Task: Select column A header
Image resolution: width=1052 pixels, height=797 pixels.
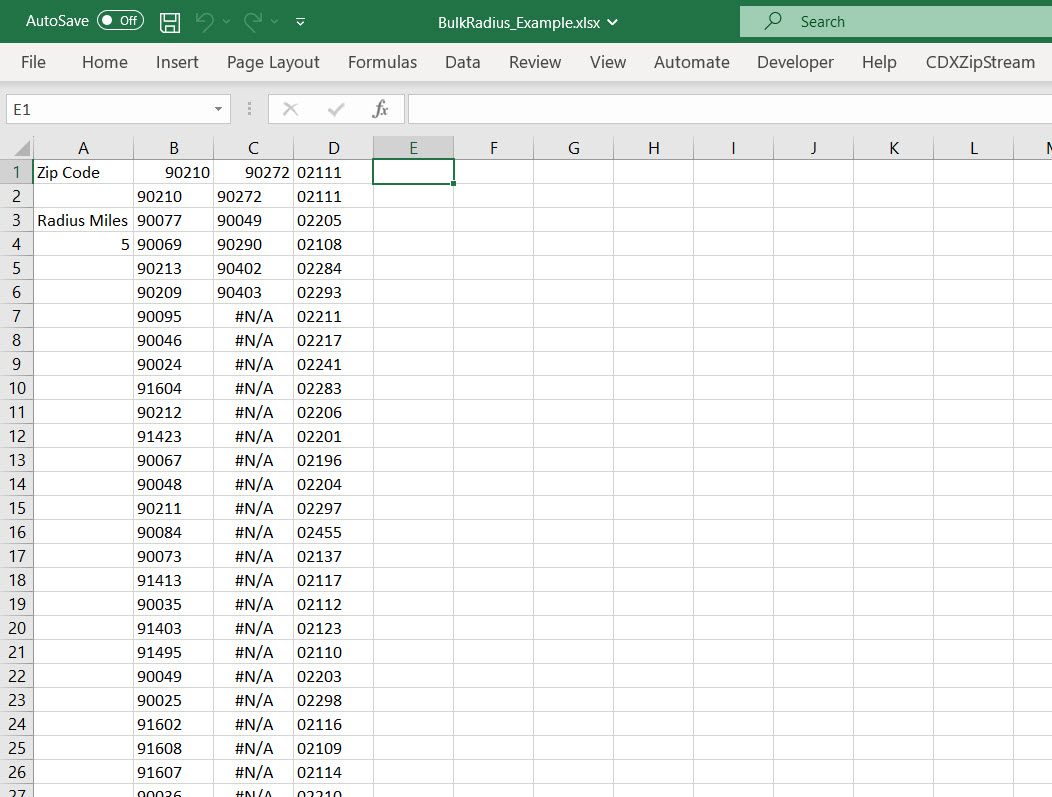Action: pos(83,148)
